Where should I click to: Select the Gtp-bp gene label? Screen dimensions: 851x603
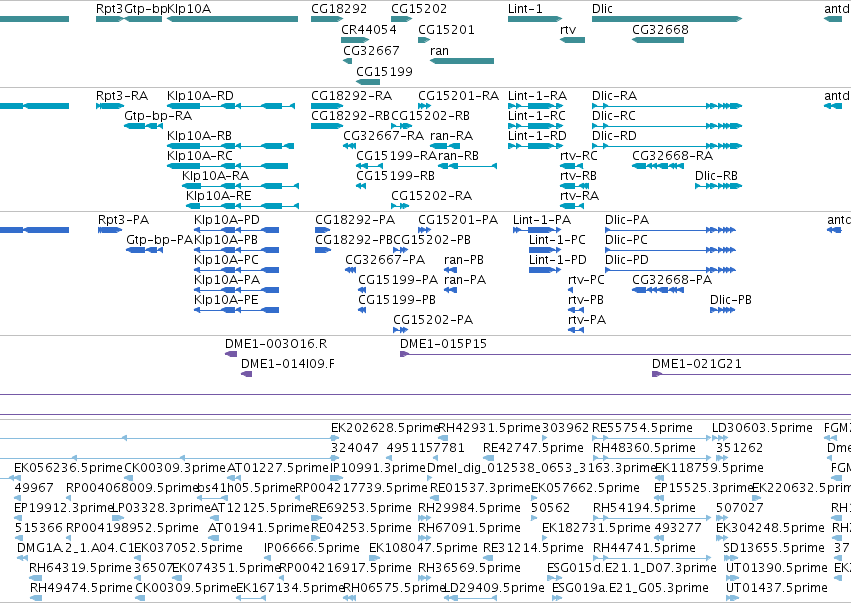(x=145, y=9)
